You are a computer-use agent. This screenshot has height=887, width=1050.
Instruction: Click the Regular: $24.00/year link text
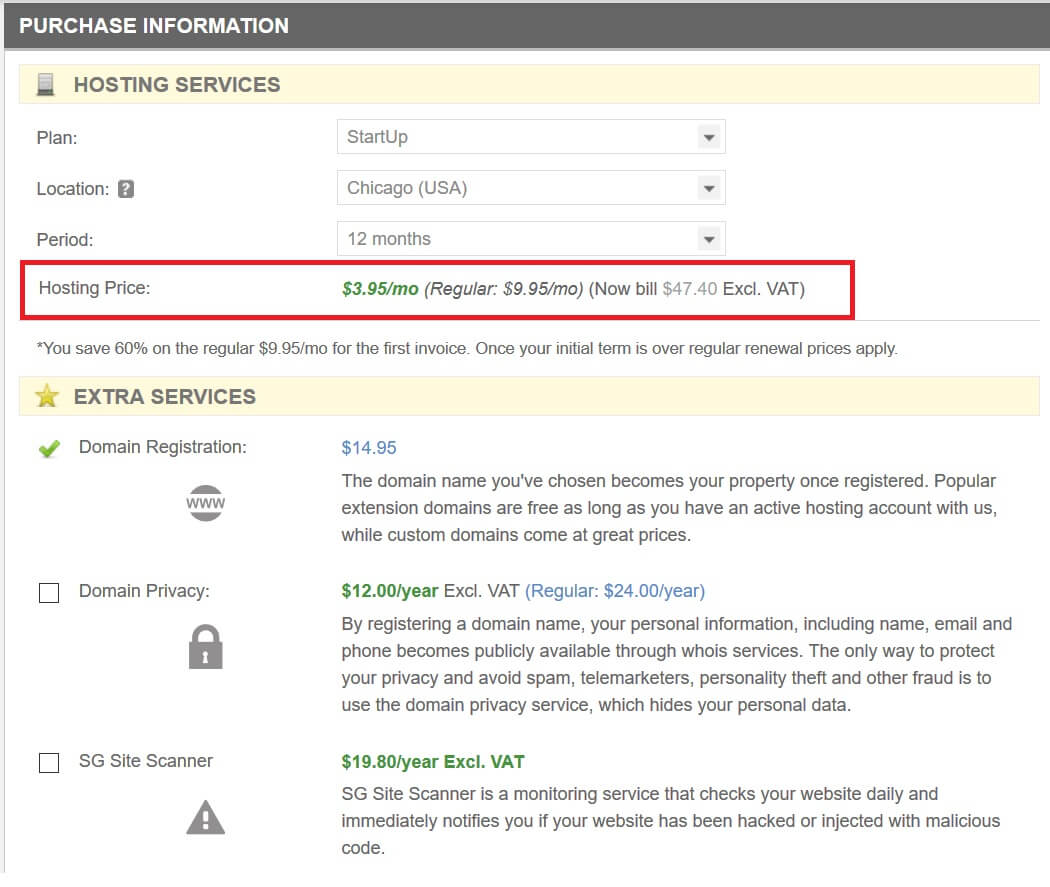click(615, 591)
